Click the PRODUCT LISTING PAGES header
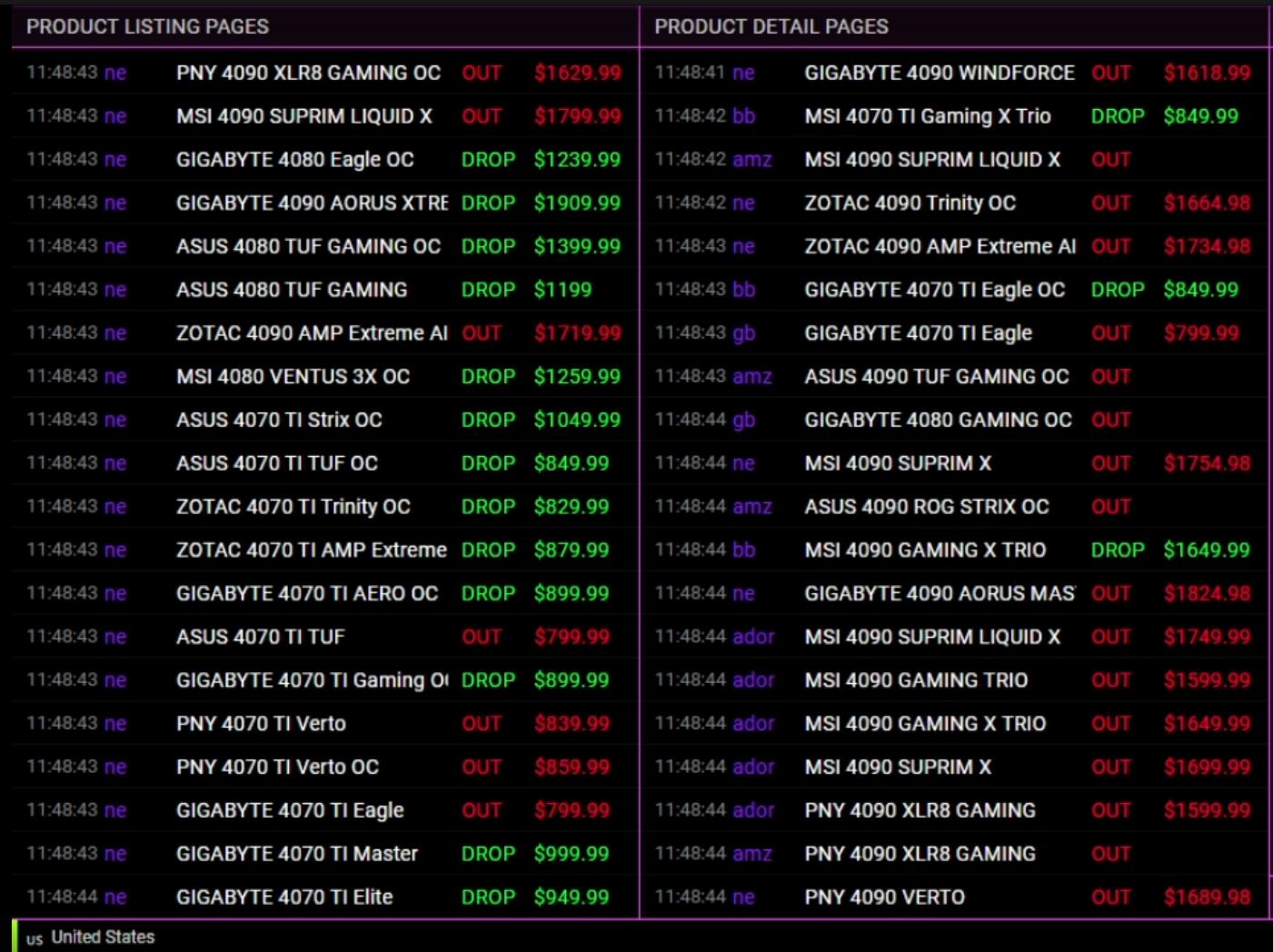The width and height of the screenshot is (1273, 952). [147, 26]
